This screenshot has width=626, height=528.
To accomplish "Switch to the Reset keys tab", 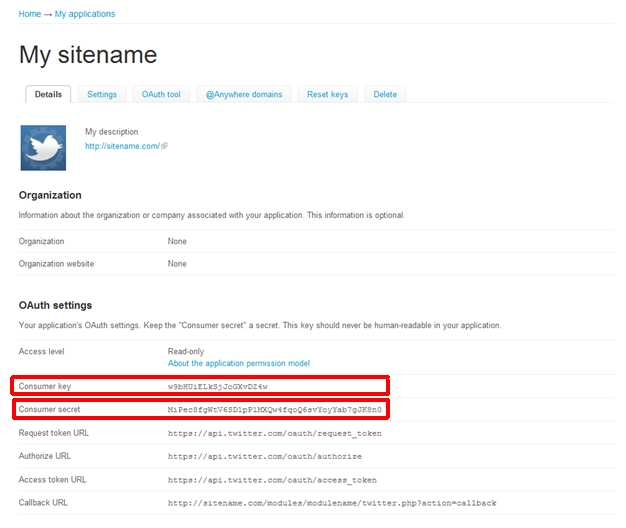I will pyautogui.click(x=327, y=94).
